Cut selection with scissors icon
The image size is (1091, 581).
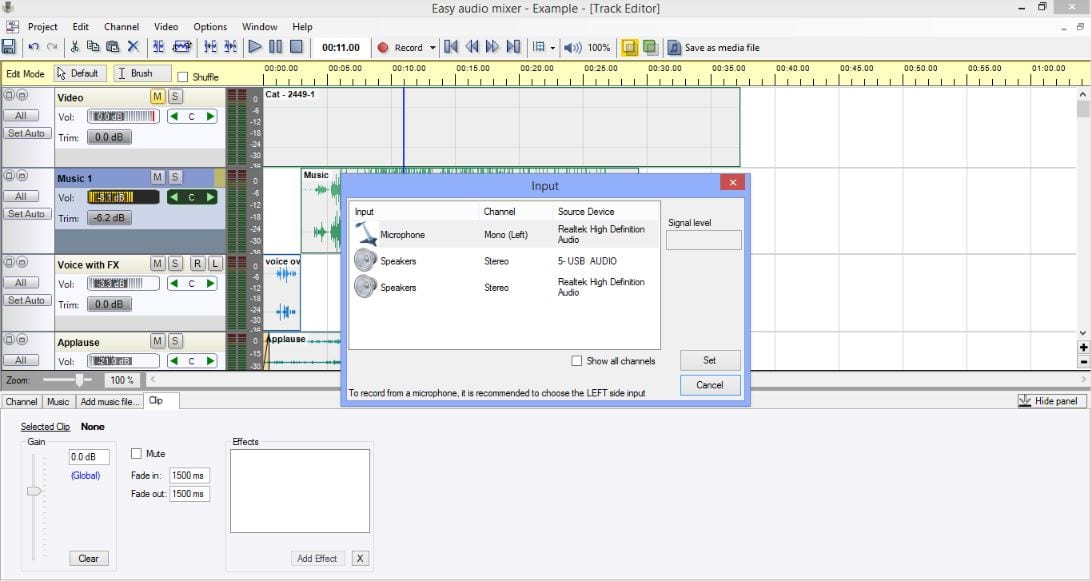coord(74,47)
